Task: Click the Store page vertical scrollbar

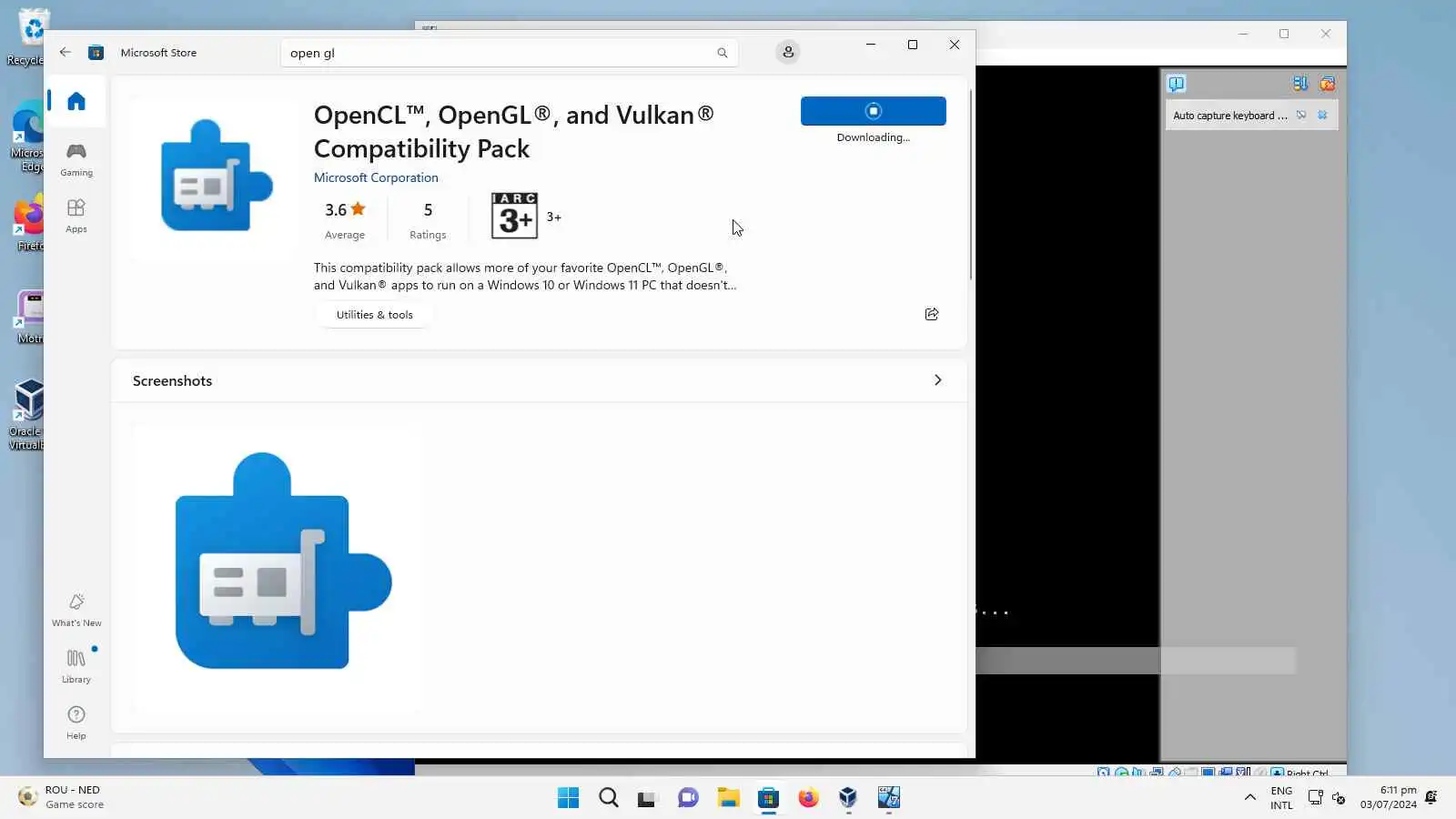Action: pyautogui.click(x=971, y=185)
